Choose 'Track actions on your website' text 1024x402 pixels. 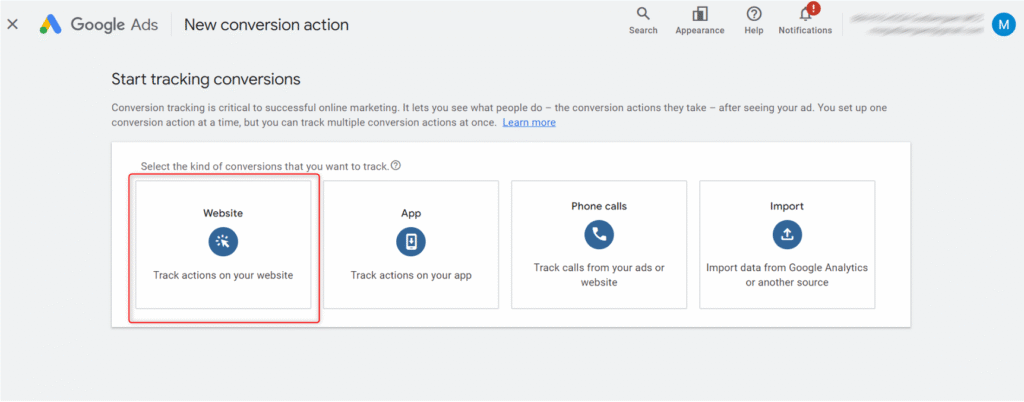click(223, 275)
